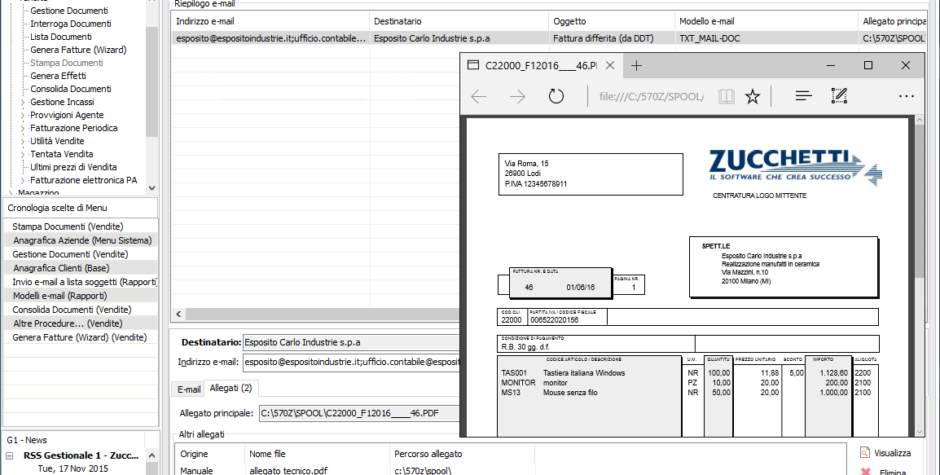Click the Allegato principale path field
Image resolution: width=940 pixels, height=475 pixels.
click(x=360, y=413)
